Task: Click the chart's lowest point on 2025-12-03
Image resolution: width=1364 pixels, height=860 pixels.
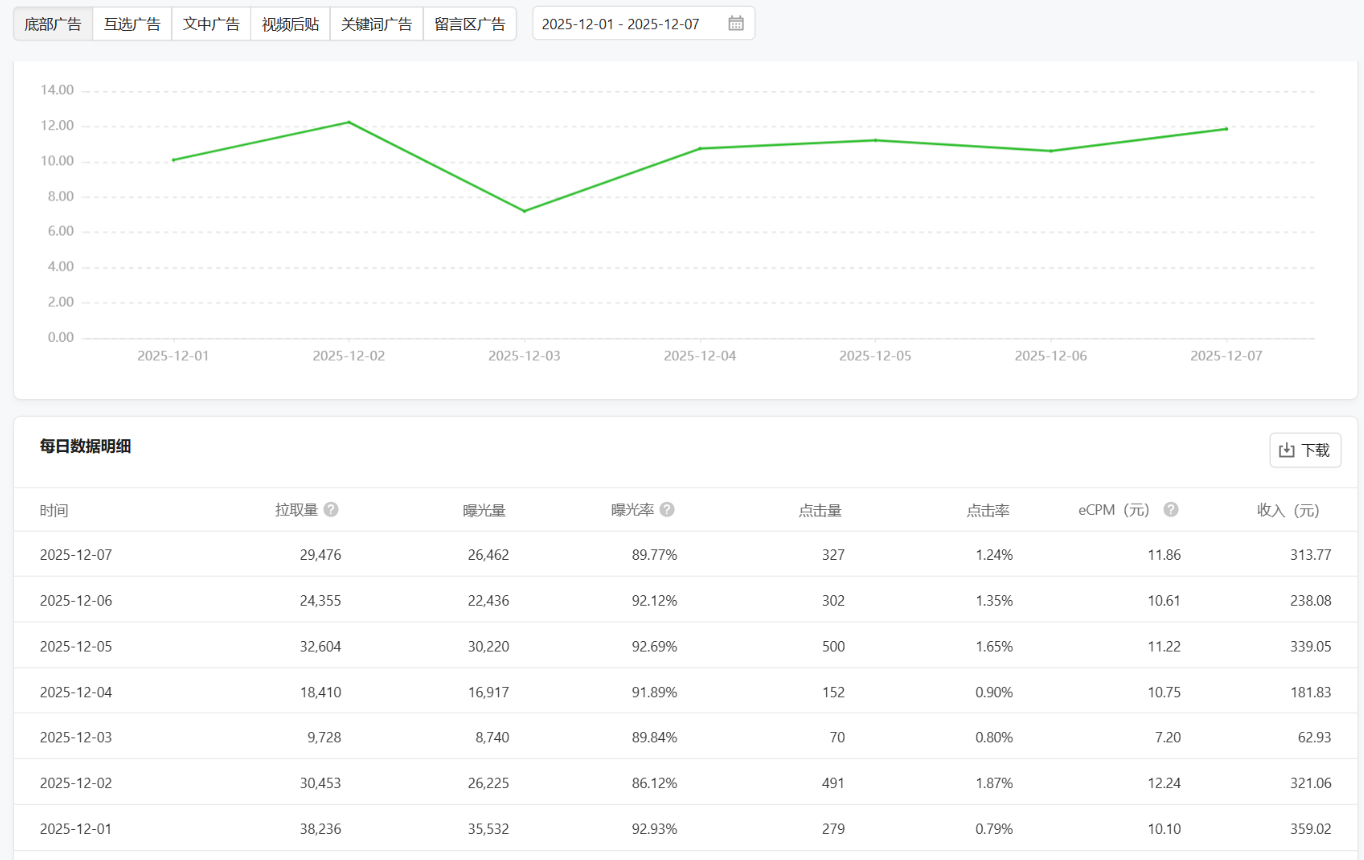Action: (524, 211)
